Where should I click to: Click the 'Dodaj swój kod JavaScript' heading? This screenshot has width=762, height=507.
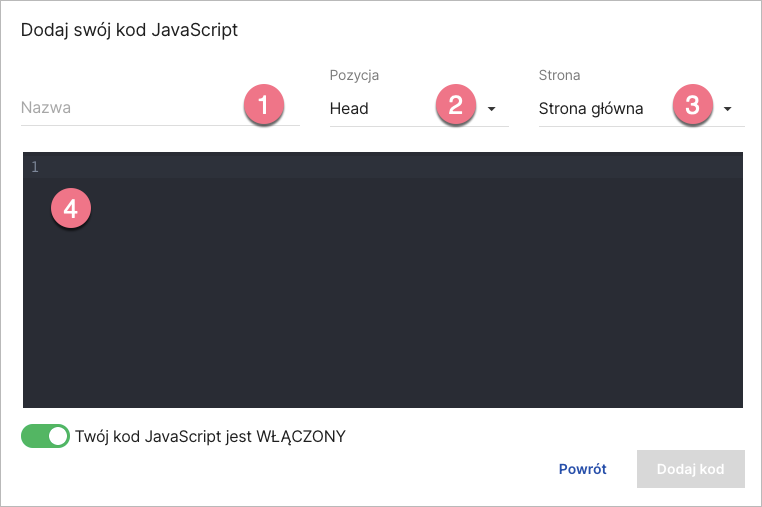point(129,30)
